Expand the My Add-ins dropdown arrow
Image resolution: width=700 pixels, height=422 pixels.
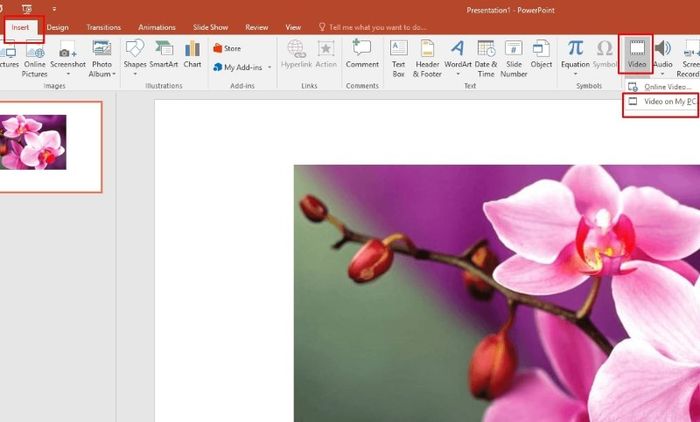[270, 67]
